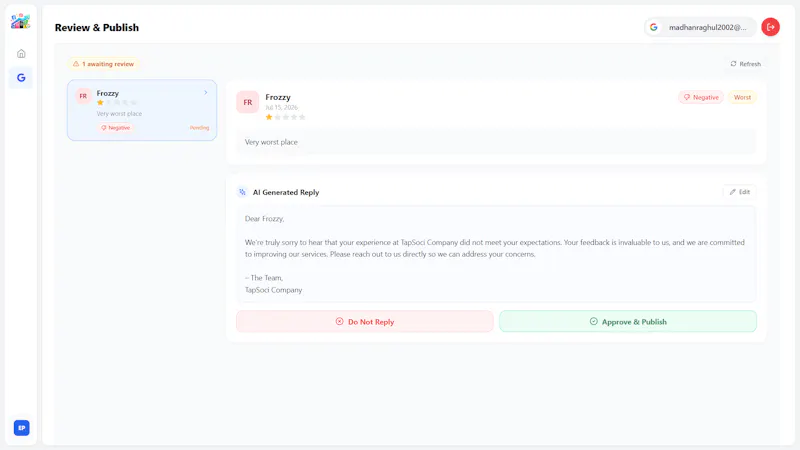The width and height of the screenshot is (800, 450).
Task: Click the Very worst place text in detail
Action: coord(271,142)
